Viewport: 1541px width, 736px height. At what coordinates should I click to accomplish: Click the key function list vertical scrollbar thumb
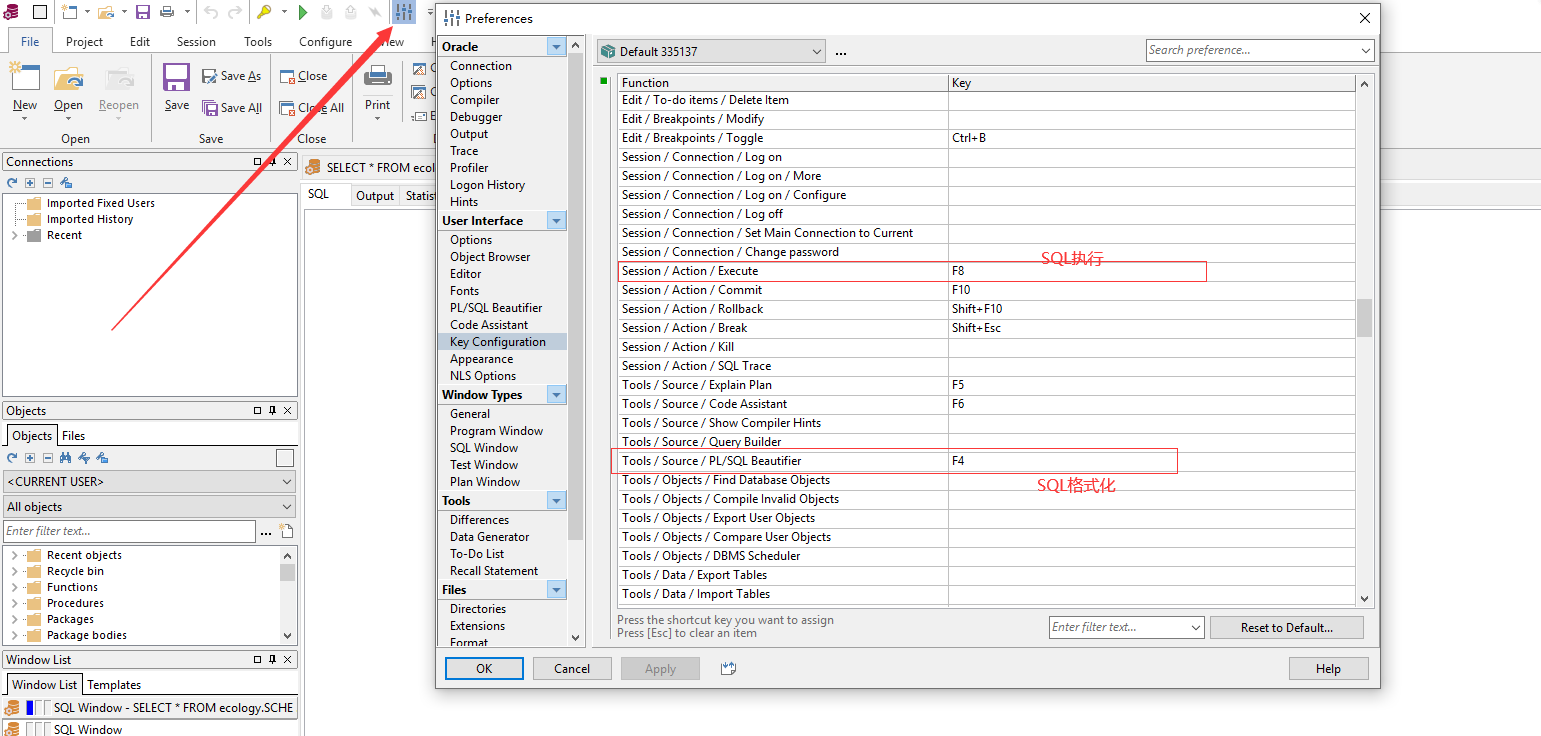coord(1365,318)
